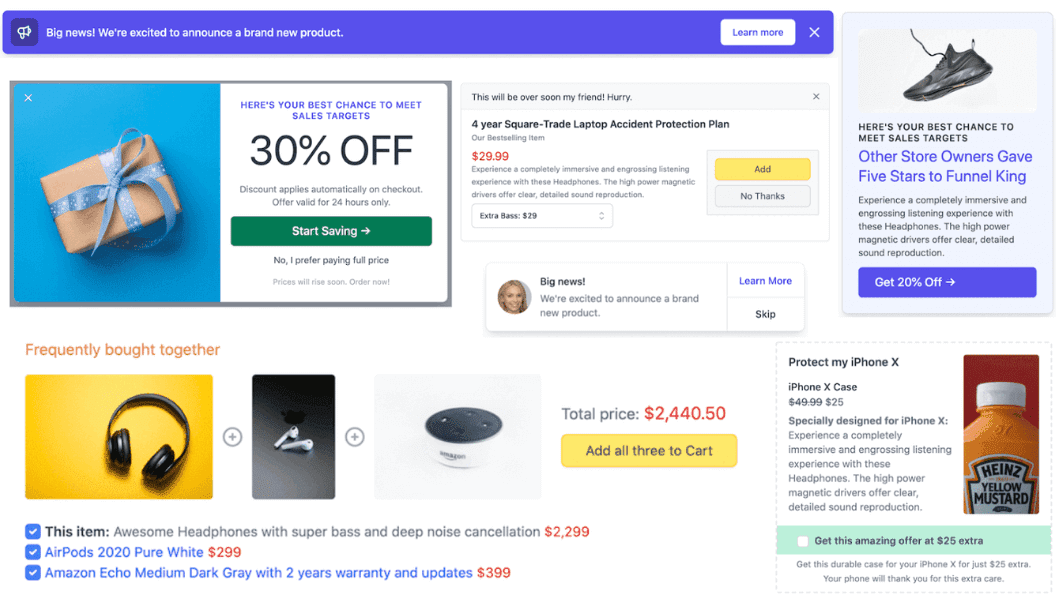Uncheck Amazon Echo Medium Dark Gray
The height and width of the screenshot is (601, 1064).
32,572
